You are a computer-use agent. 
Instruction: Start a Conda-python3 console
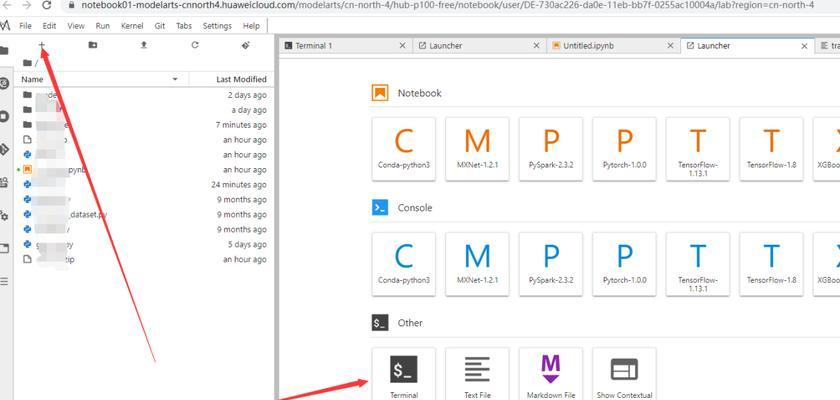403,264
